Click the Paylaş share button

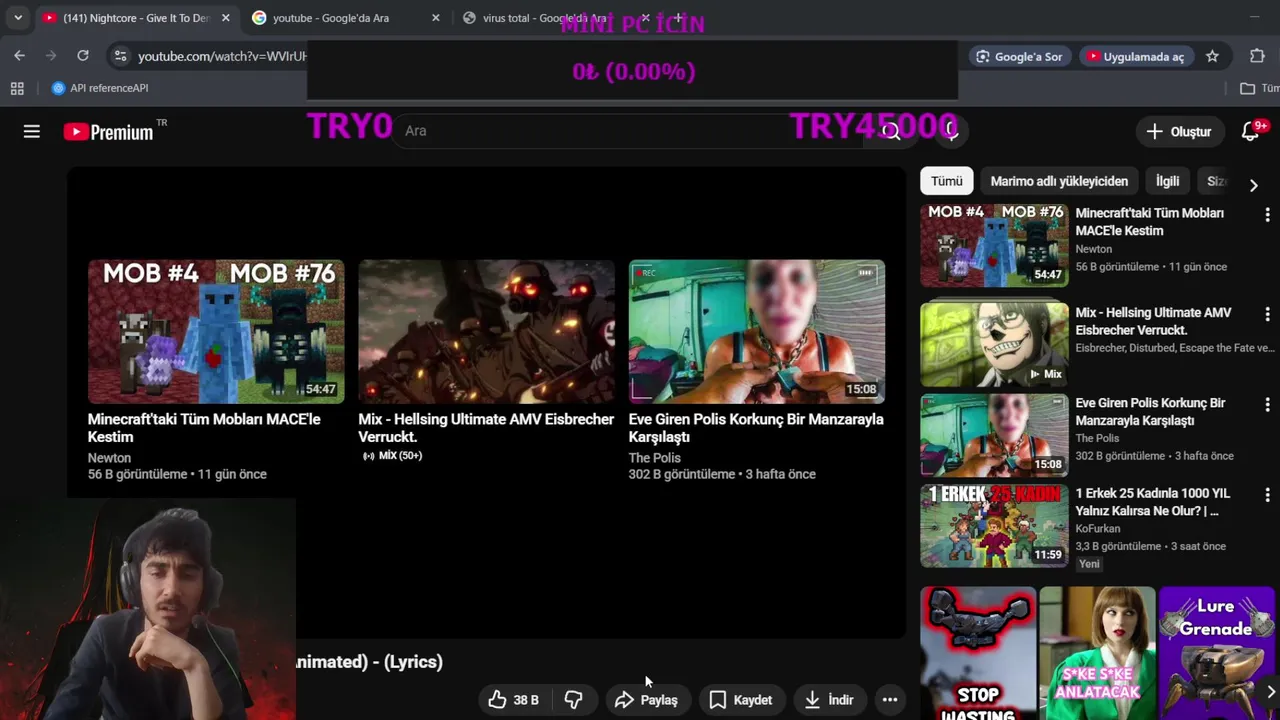pos(646,700)
